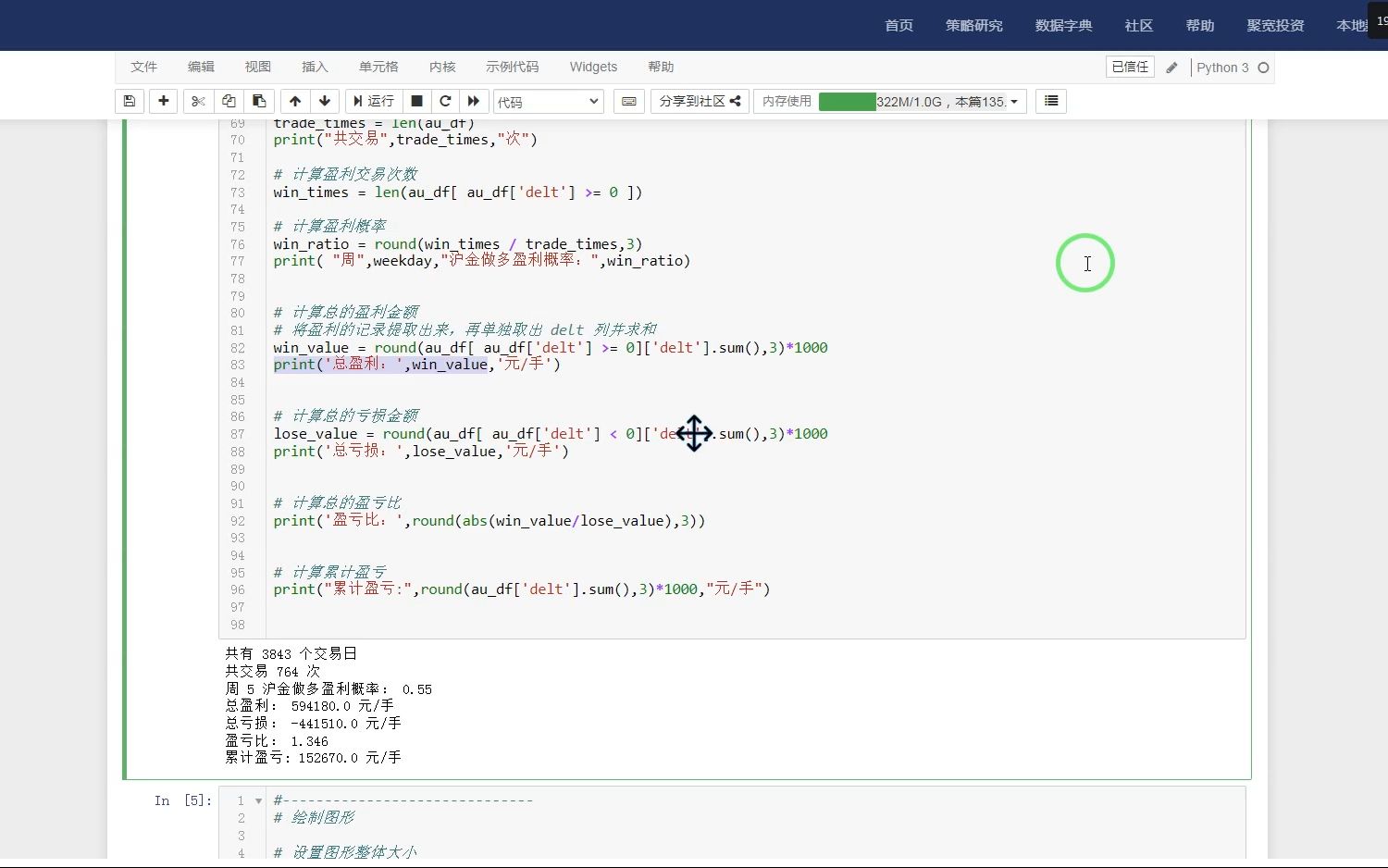
Task: Open the 单元格 menu
Action: (x=378, y=67)
